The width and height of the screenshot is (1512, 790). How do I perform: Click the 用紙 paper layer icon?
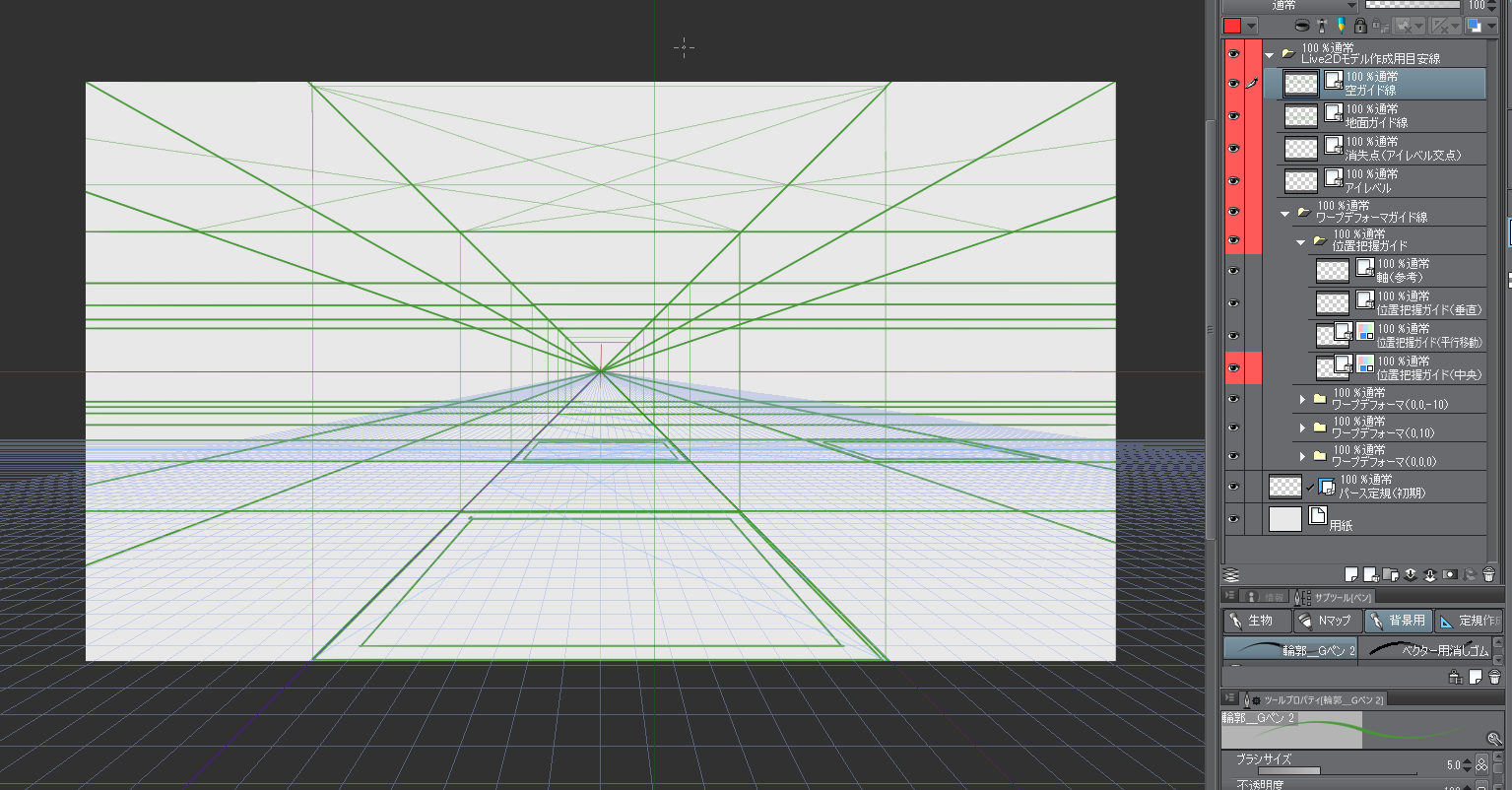click(x=1317, y=515)
